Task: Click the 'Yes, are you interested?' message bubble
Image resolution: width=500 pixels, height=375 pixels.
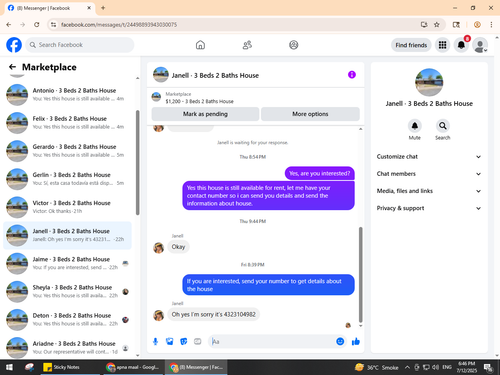Action: (x=320, y=173)
